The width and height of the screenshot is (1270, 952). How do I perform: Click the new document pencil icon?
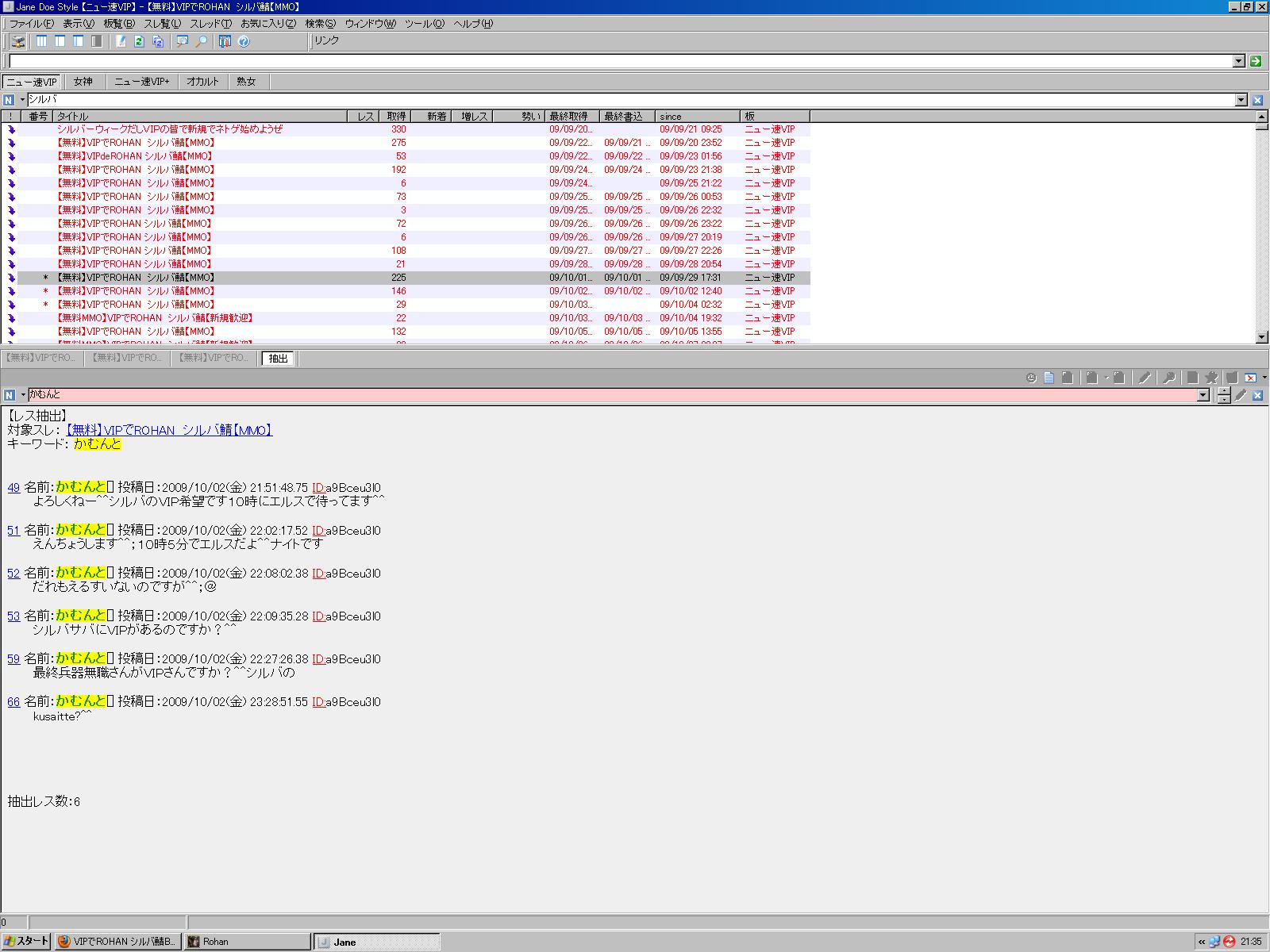coord(121,41)
